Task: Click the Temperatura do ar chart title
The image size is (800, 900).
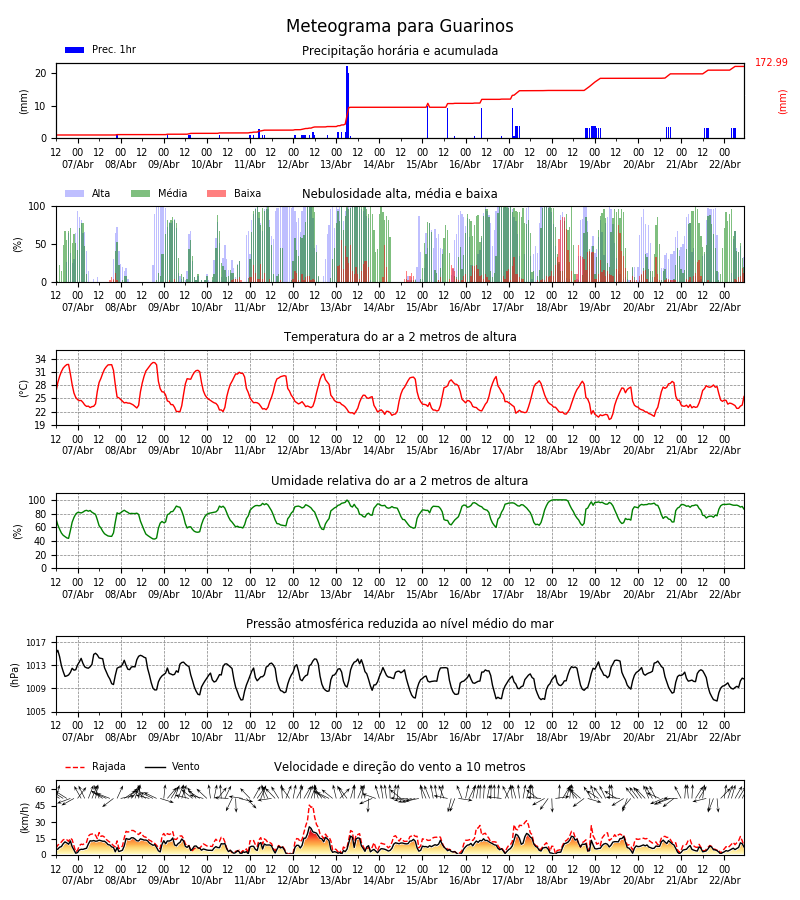Action: pos(400,337)
